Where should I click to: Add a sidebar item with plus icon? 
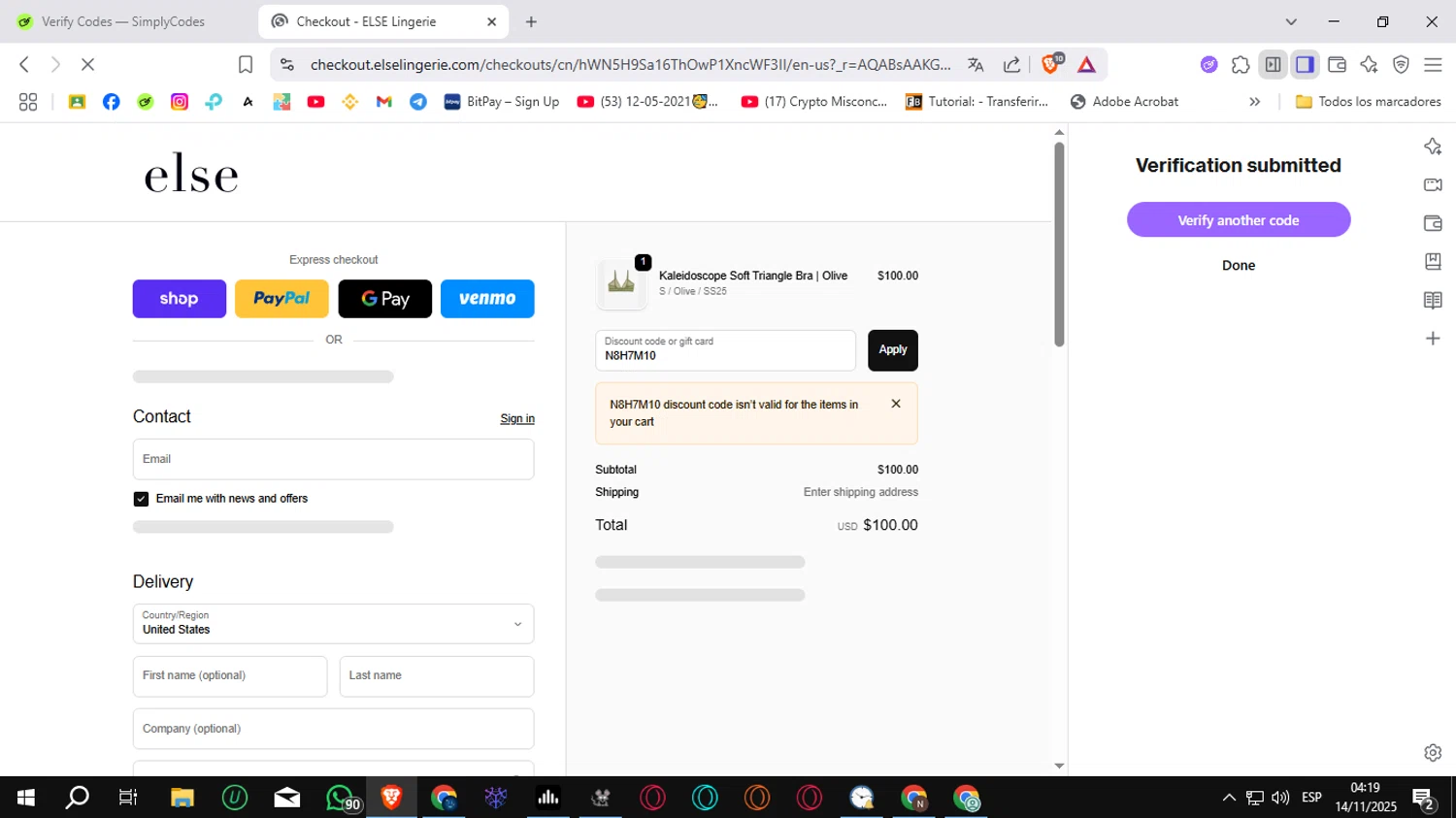[1433, 339]
